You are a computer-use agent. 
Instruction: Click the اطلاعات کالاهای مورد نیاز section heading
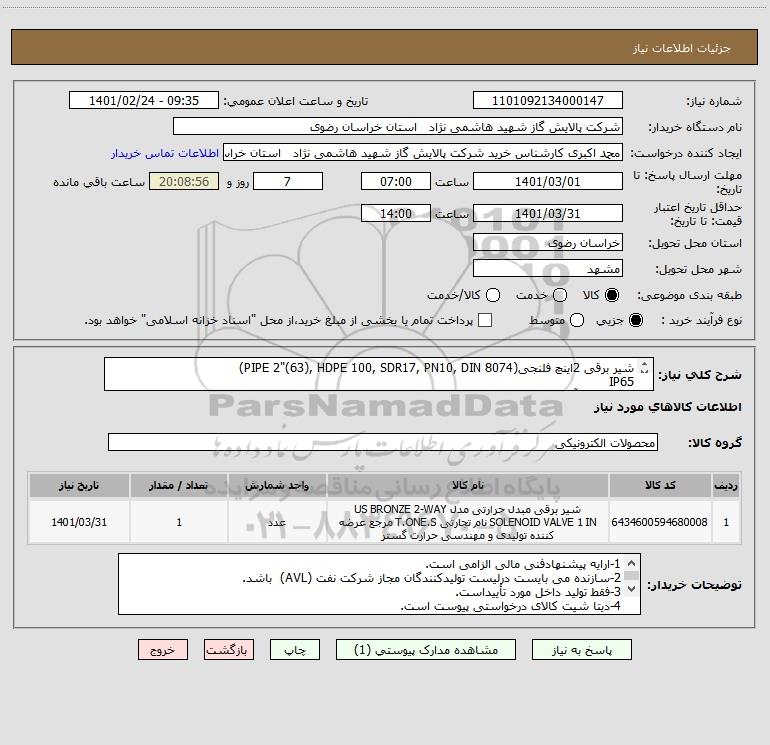pos(668,407)
